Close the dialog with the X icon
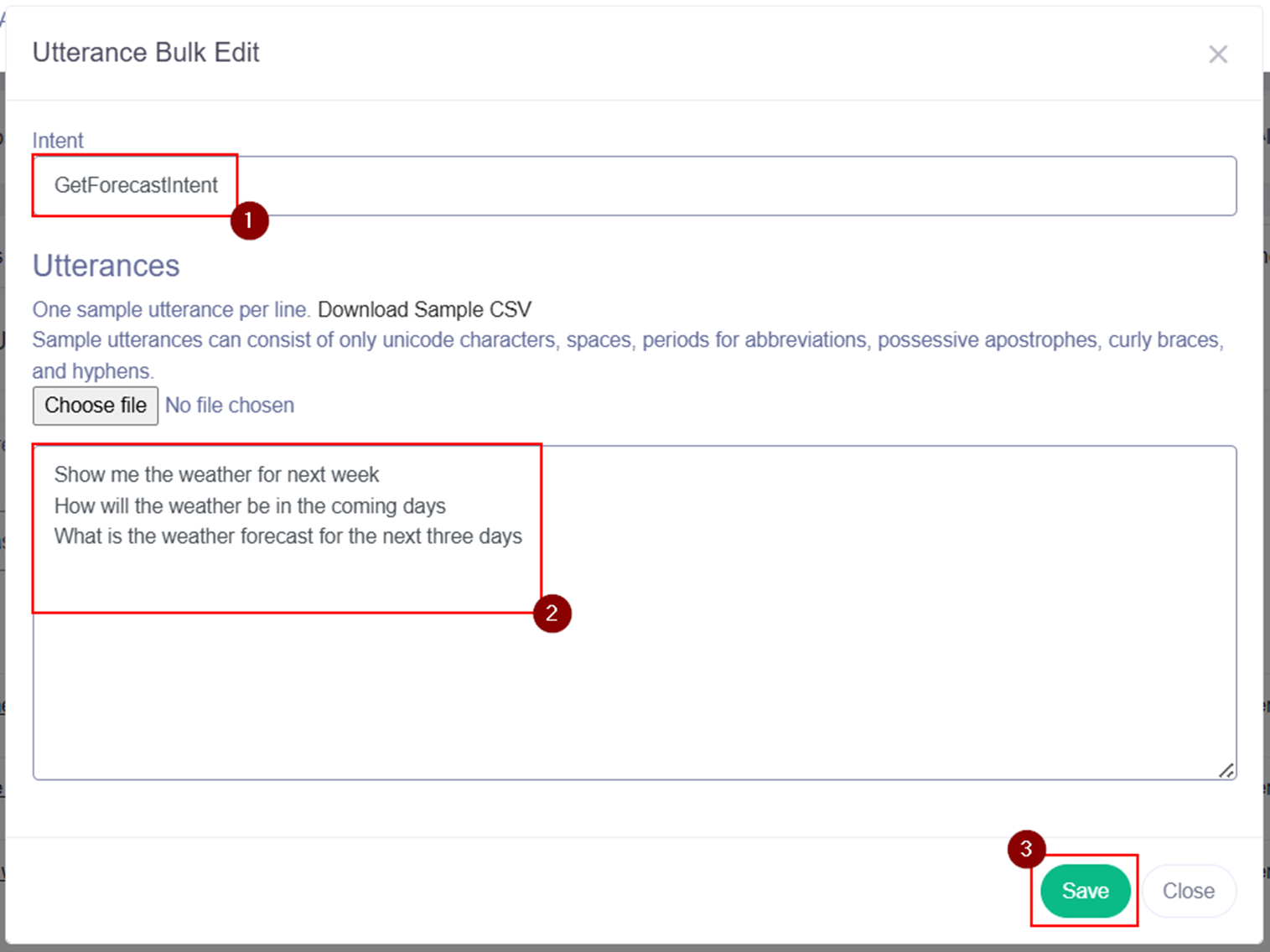1270x952 pixels. coord(1217,54)
